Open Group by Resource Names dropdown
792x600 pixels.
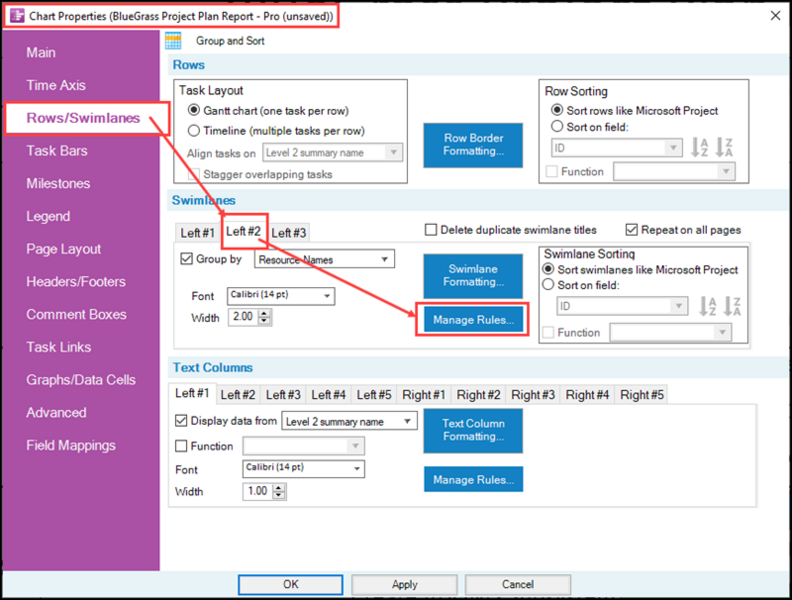point(324,259)
